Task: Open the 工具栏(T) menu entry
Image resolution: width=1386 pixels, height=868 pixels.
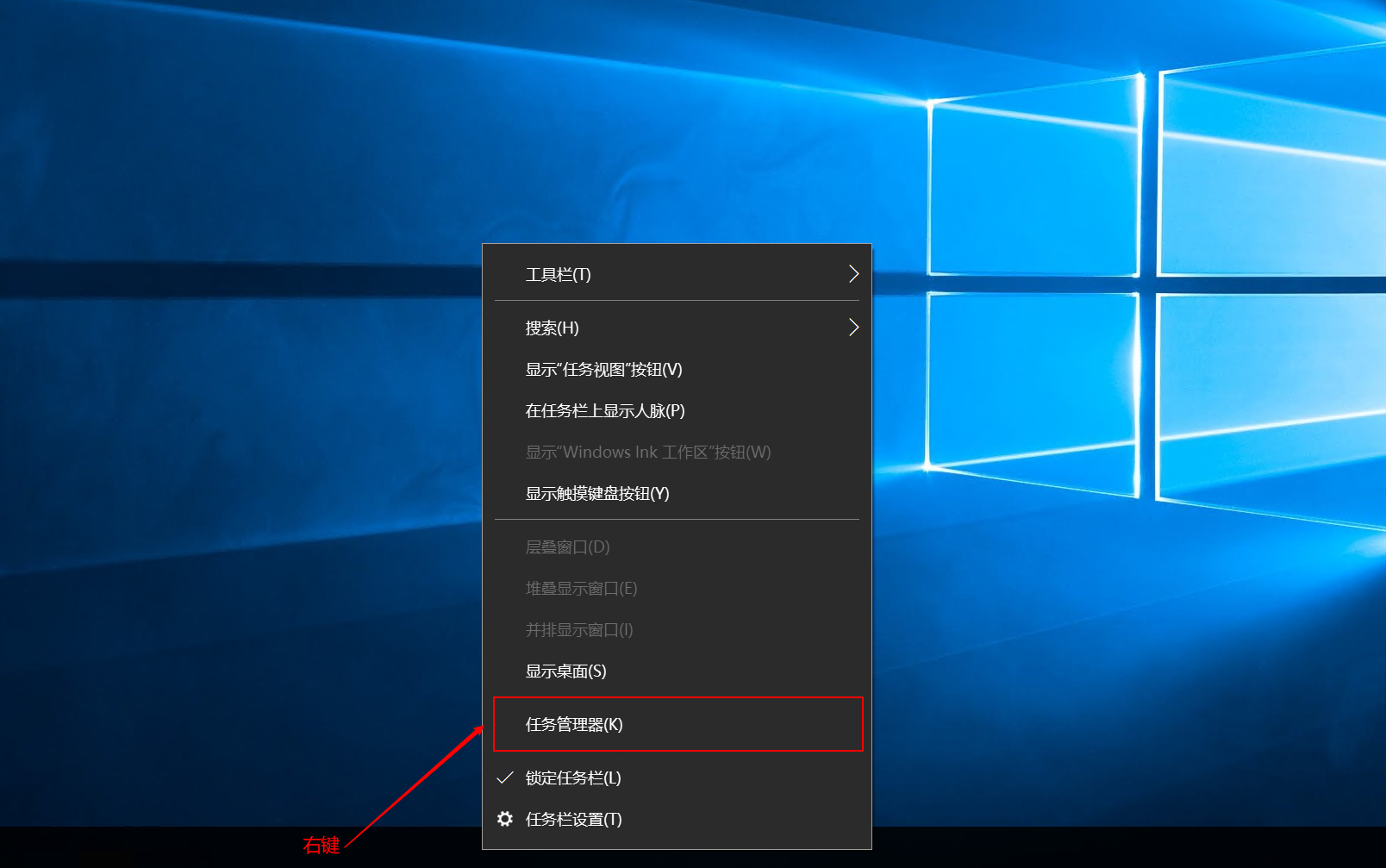Action: click(x=558, y=275)
